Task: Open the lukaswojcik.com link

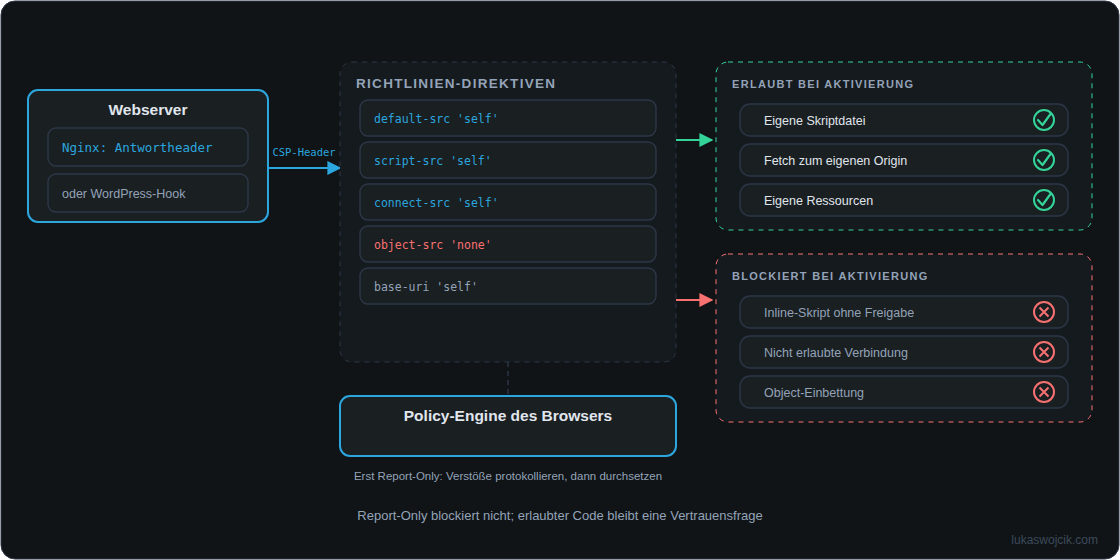Action: pos(1054,540)
